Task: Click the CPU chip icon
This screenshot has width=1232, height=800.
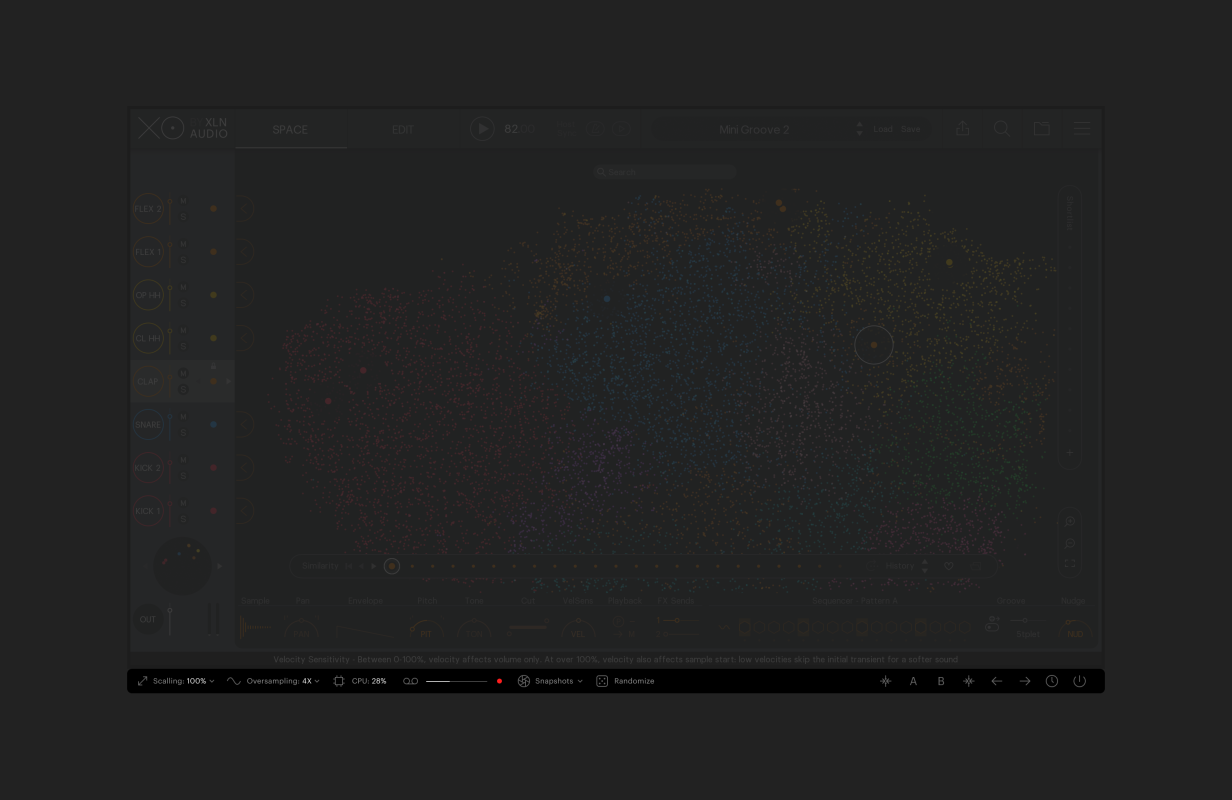Action: tap(339, 681)
